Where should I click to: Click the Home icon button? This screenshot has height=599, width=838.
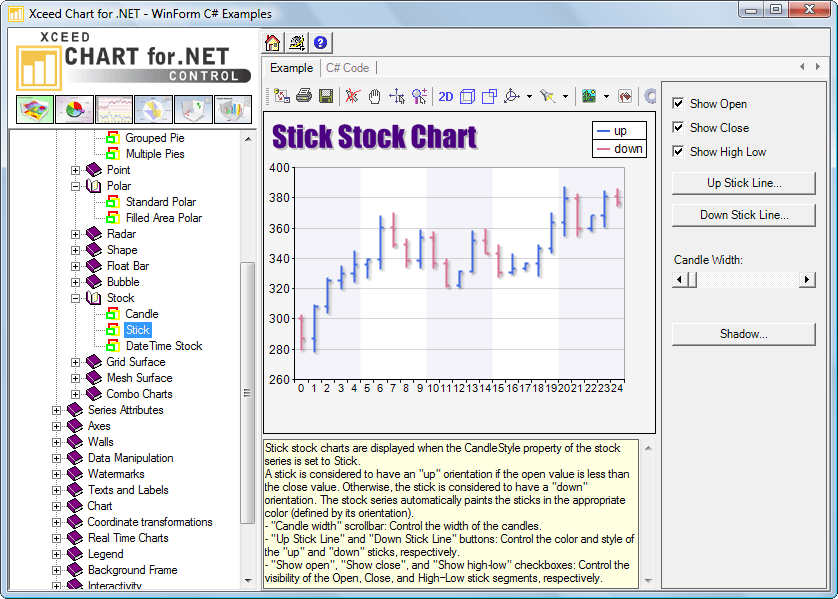tap(273, 43)
